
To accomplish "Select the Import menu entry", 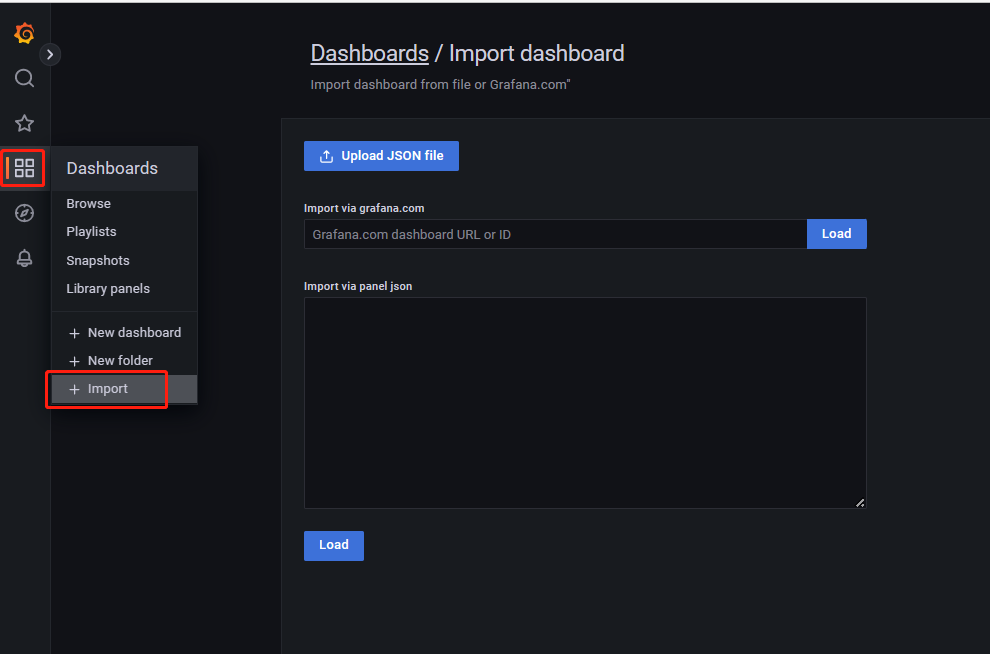I will 124,389.
